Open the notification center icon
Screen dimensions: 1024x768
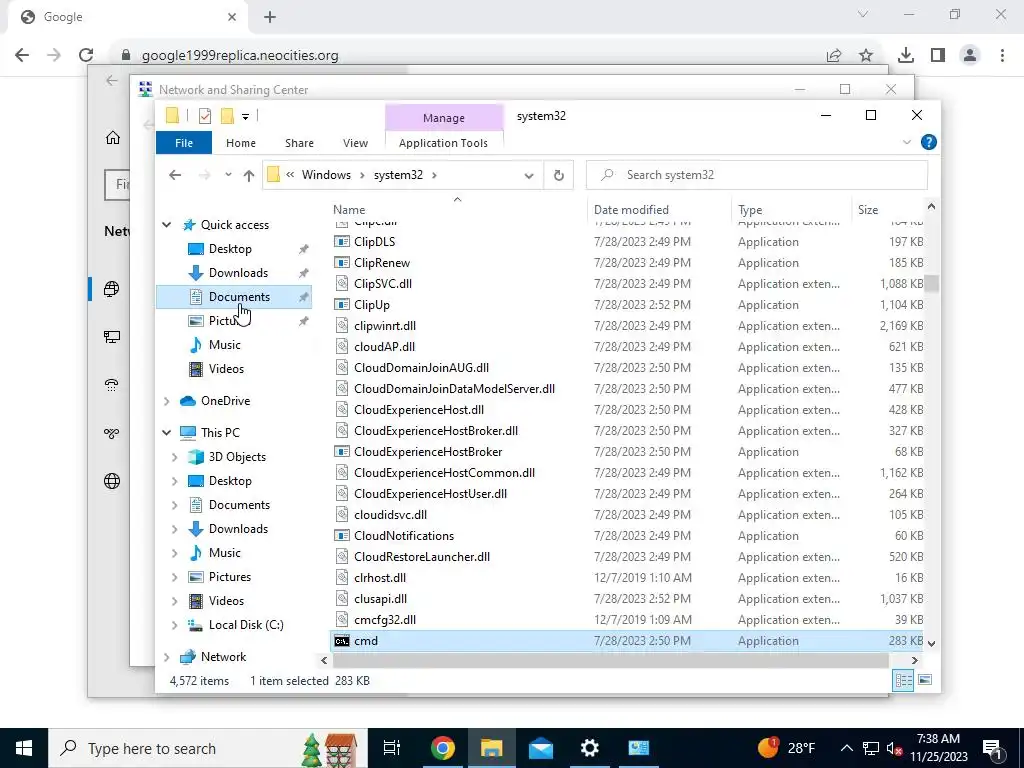(993, 748)
